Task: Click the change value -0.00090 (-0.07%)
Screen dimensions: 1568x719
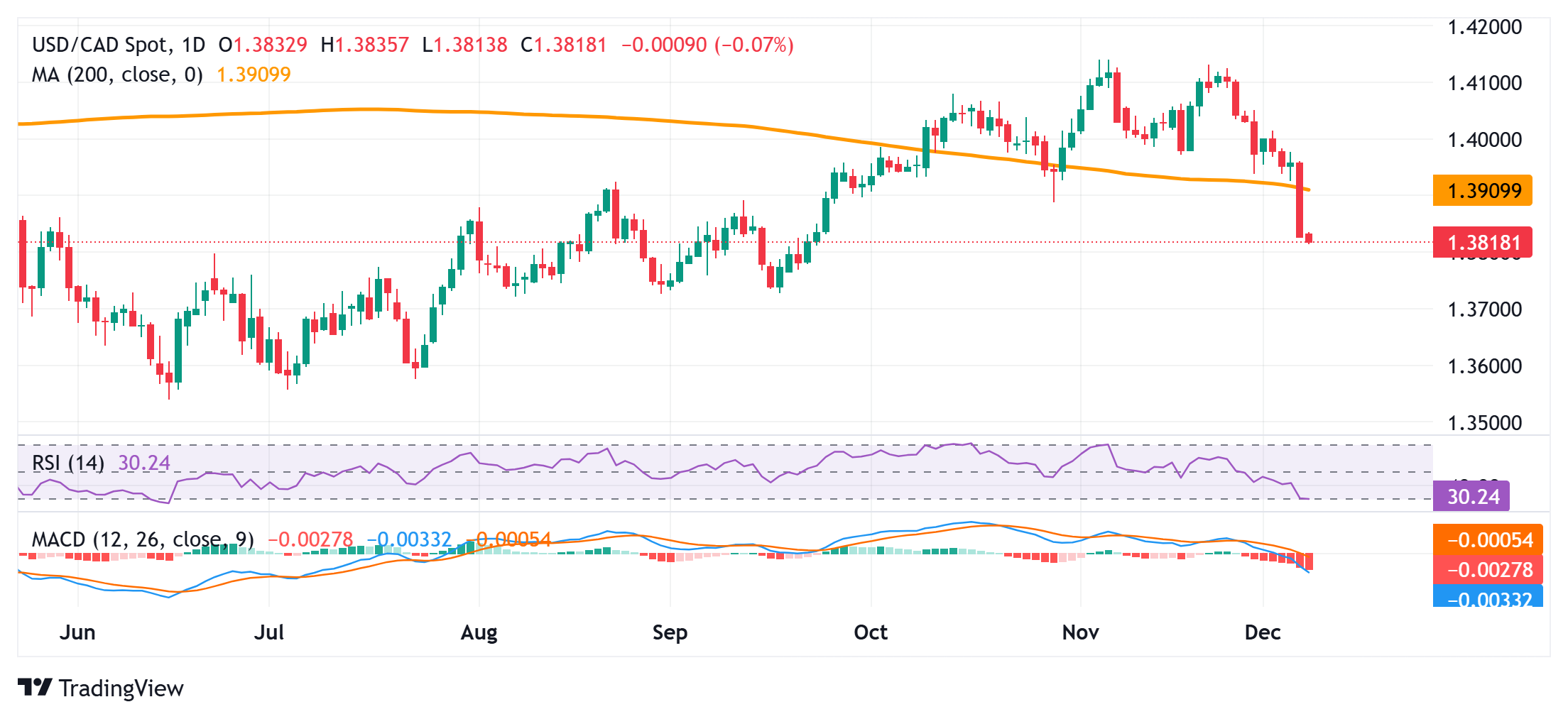Action: 707,45
